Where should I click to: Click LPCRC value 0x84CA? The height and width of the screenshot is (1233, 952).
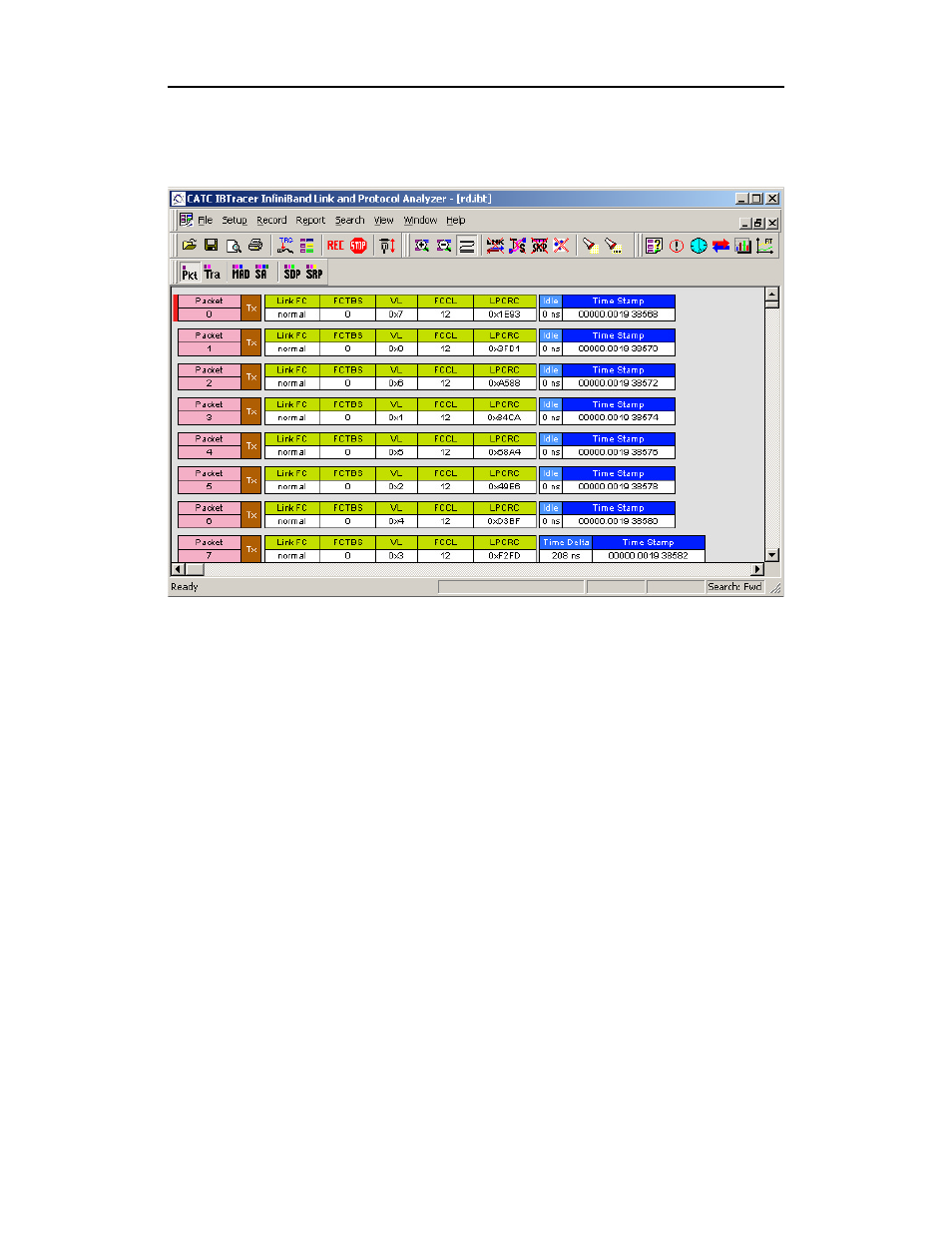[x=504, y=418]
